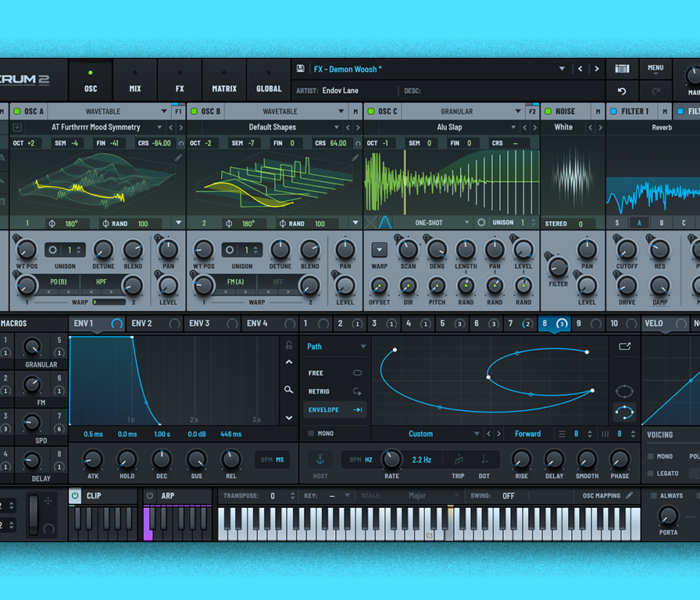Toggle FILTER 1 enable switch
The height and width of the screenshot is (600, 700).
(x=613, y=111)
